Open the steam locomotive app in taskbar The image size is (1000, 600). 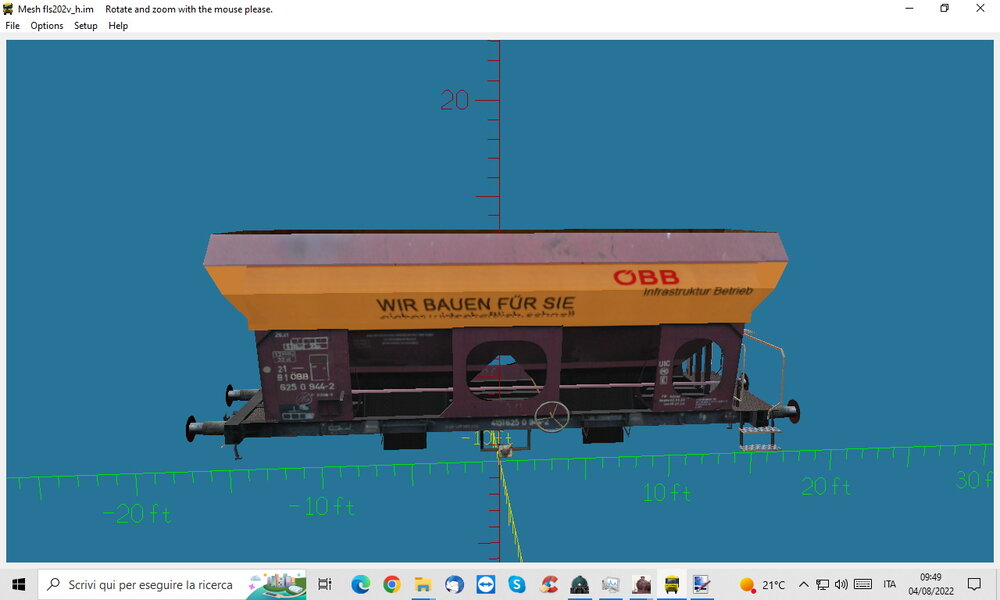pos(642,584)
